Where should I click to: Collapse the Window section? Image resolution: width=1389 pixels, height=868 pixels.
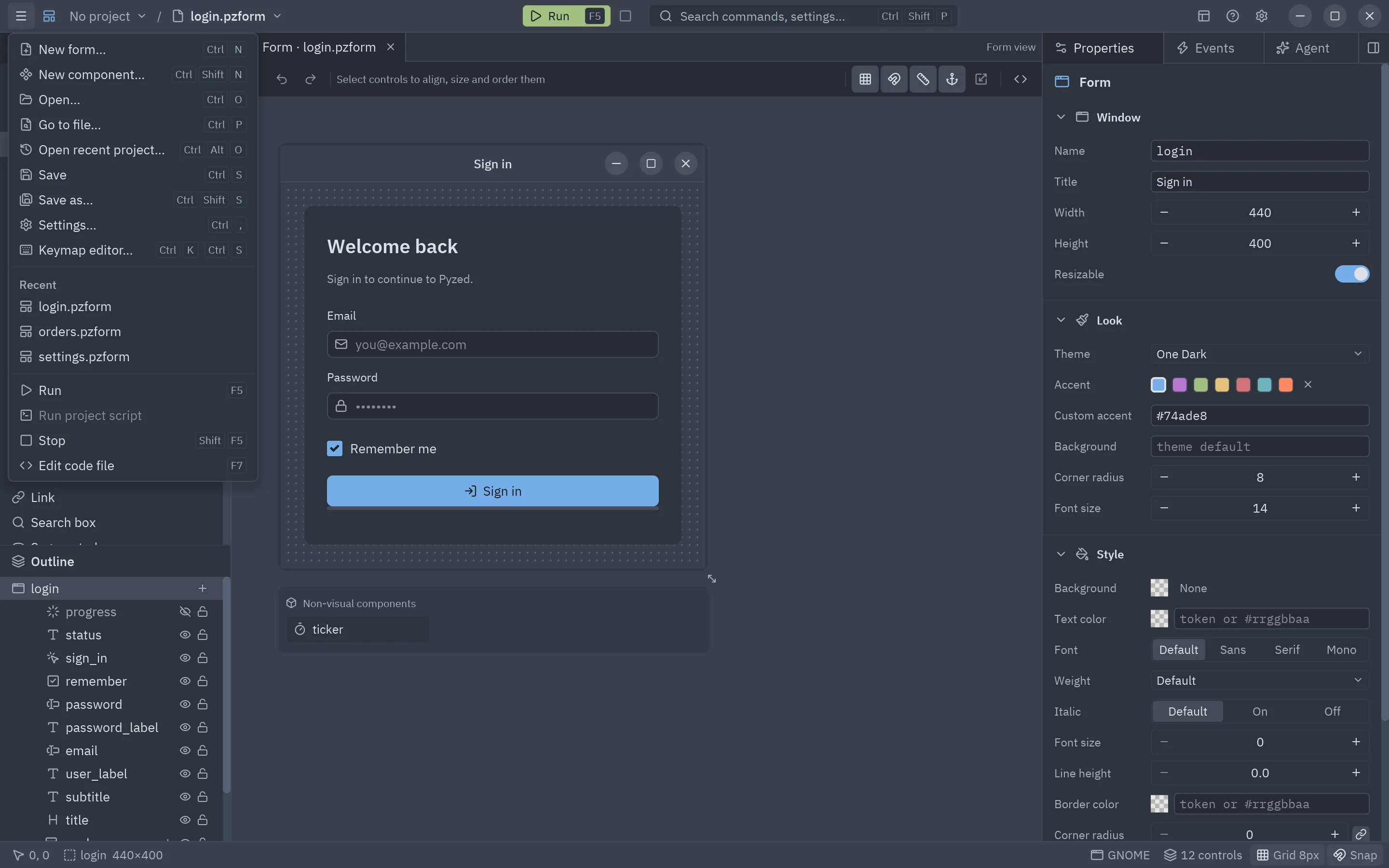[1061, 117]
